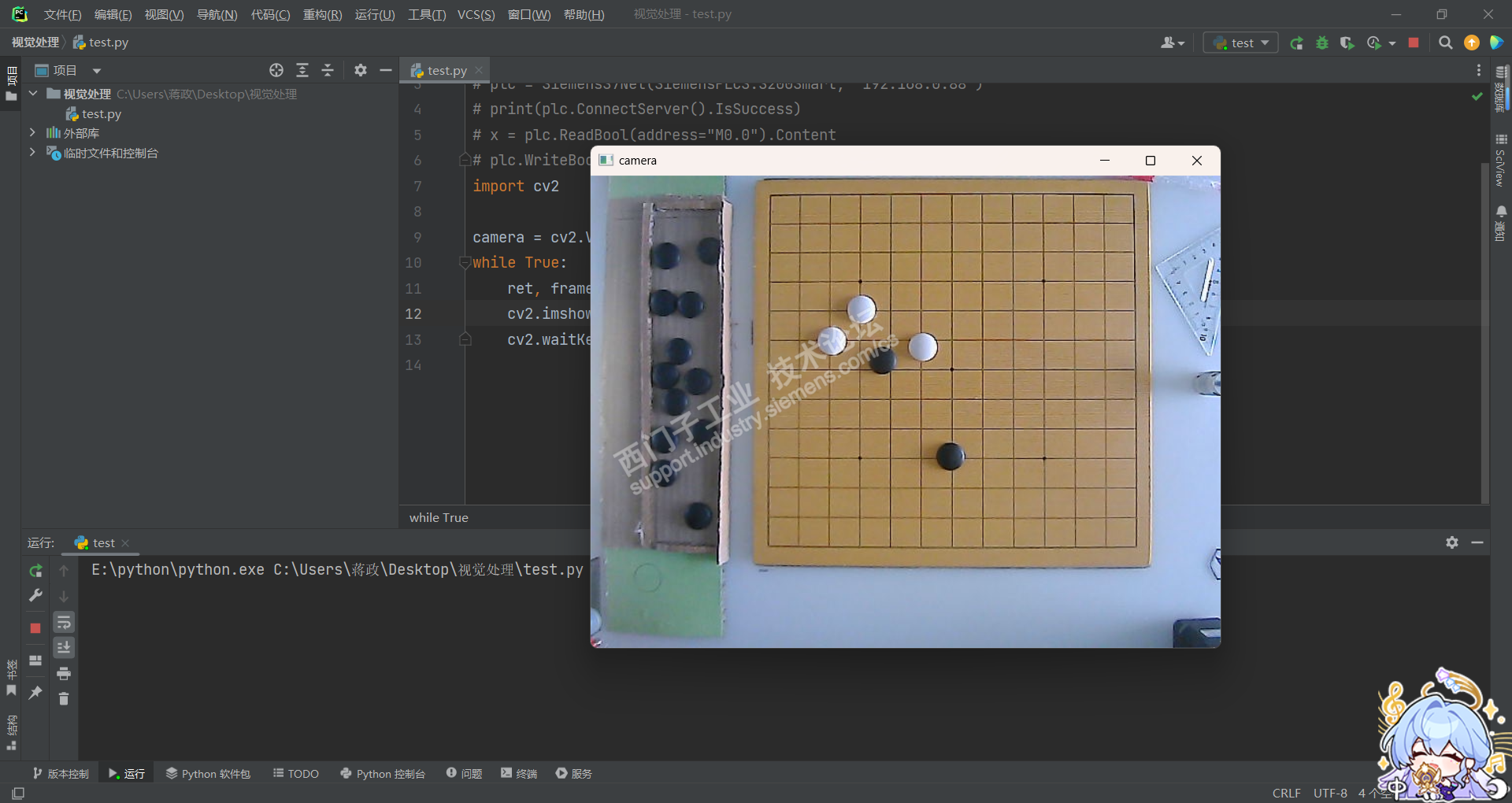Open the editor tabs more options menu
This screenshot has height=803, width=1512.
1479,71
